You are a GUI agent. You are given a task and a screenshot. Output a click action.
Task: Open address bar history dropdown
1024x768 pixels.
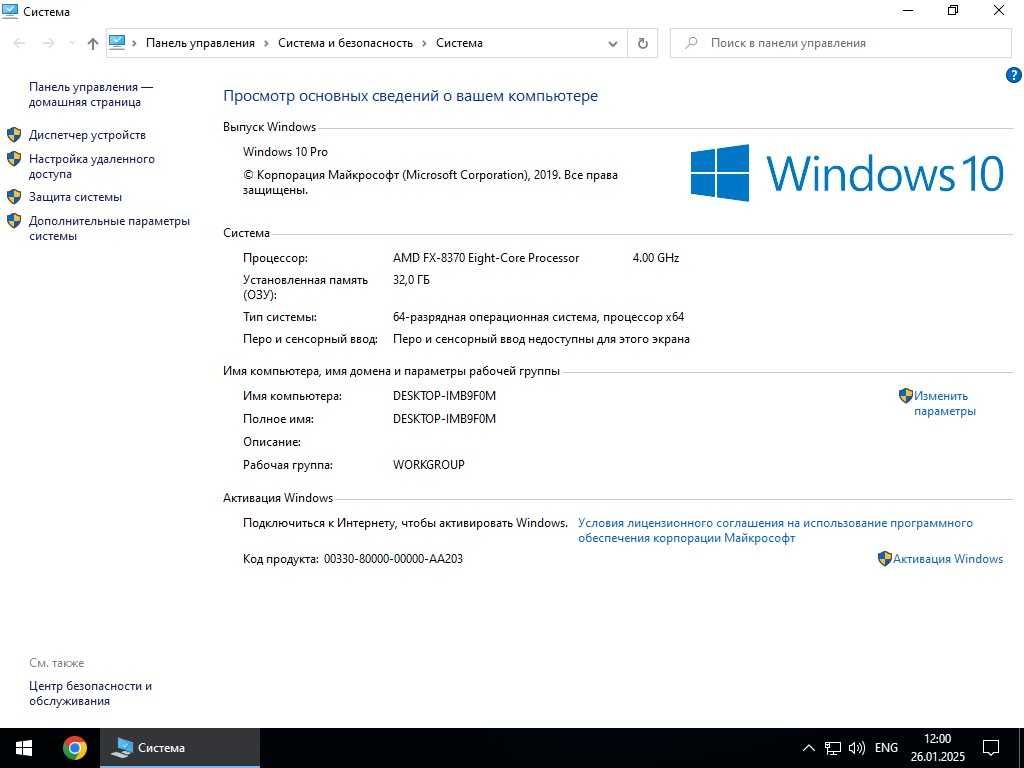613,44
